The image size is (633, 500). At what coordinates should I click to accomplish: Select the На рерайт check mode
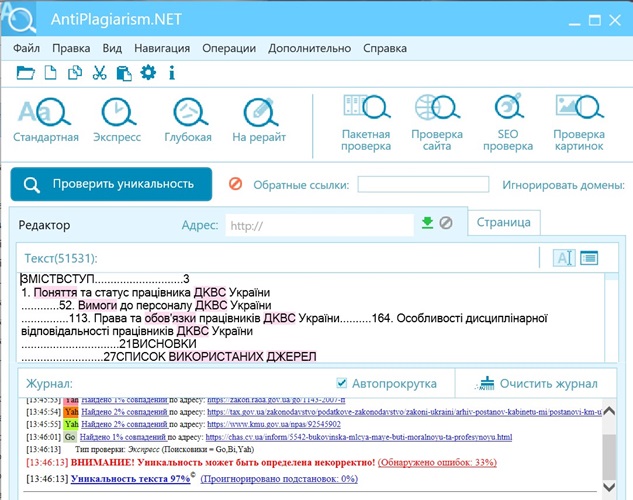[259, 120]
